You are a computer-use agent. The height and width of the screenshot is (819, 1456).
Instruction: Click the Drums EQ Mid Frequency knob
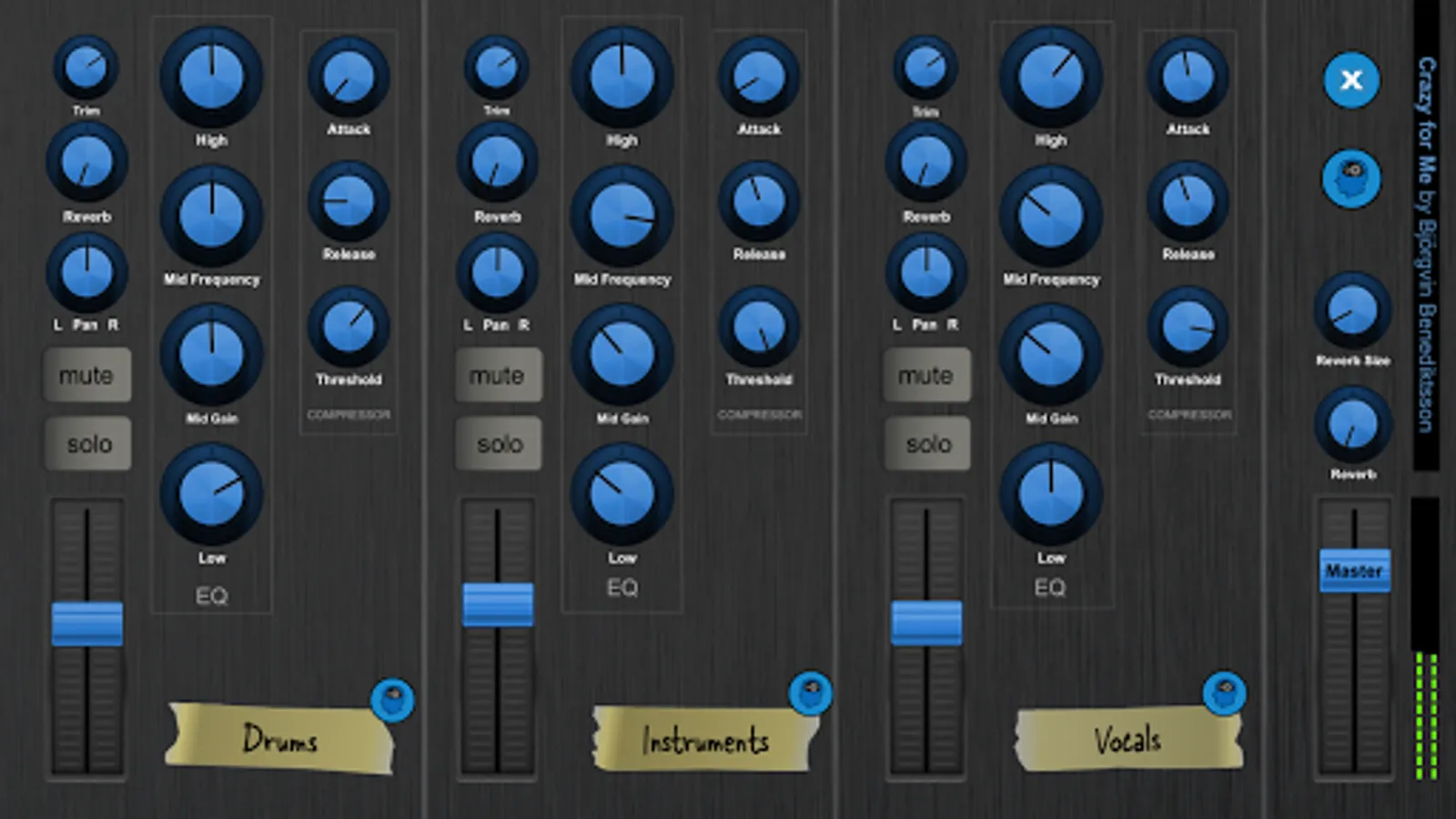point(211,216)
